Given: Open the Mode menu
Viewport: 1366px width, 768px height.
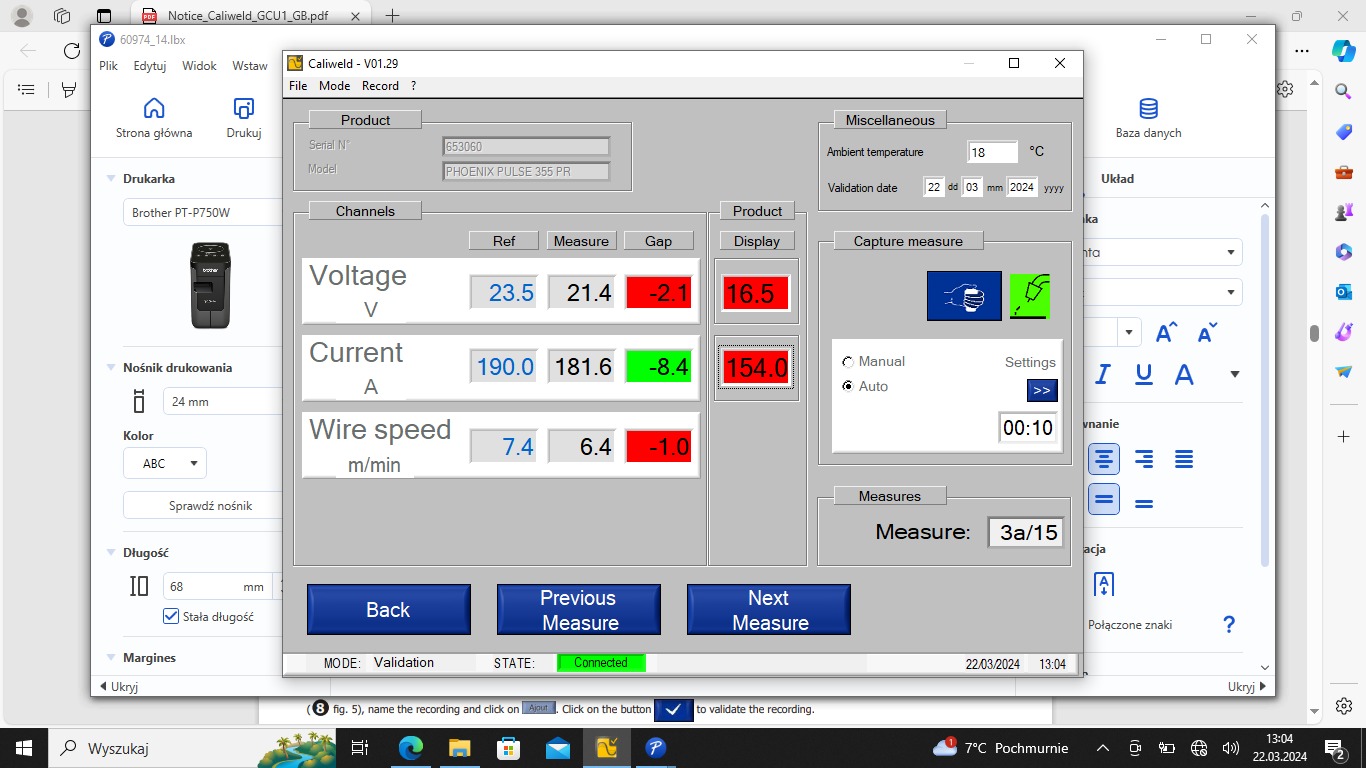Looking at the screenshot, I should click(334, 86).
